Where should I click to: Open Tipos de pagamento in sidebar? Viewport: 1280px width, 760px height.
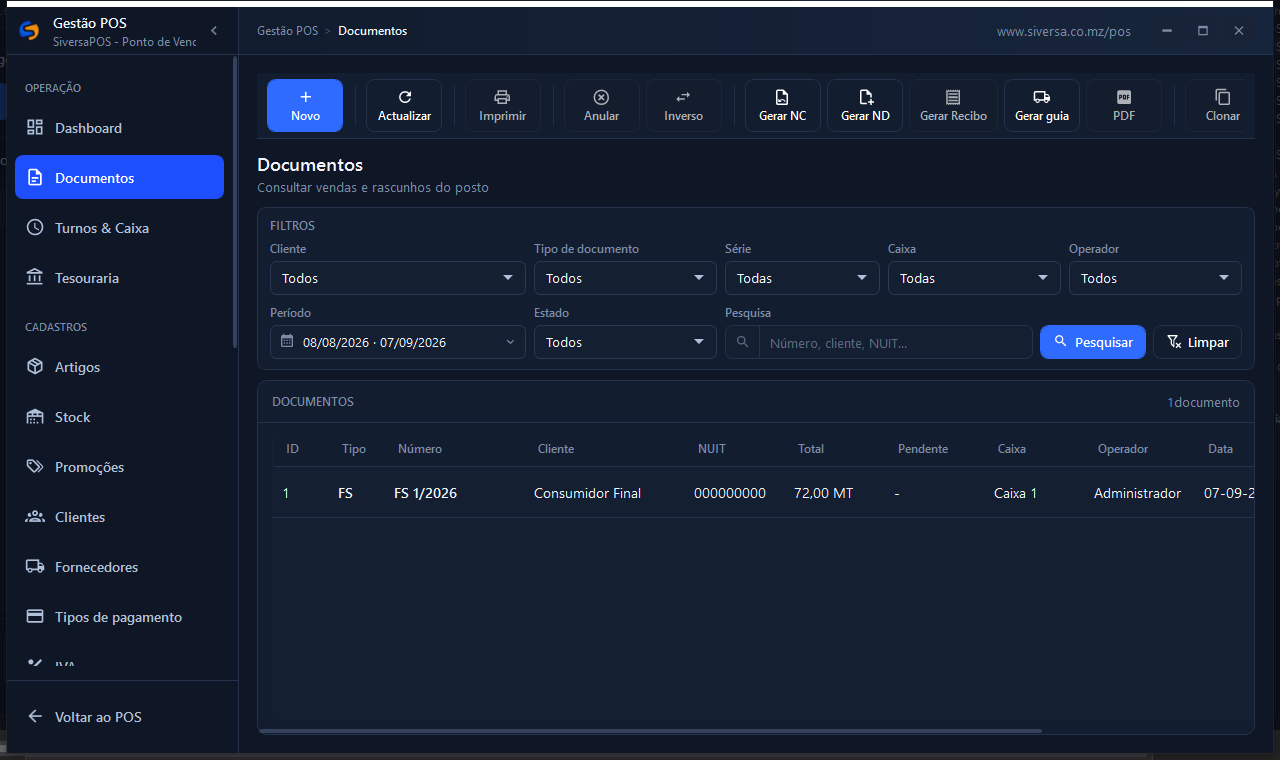(119, 617)
